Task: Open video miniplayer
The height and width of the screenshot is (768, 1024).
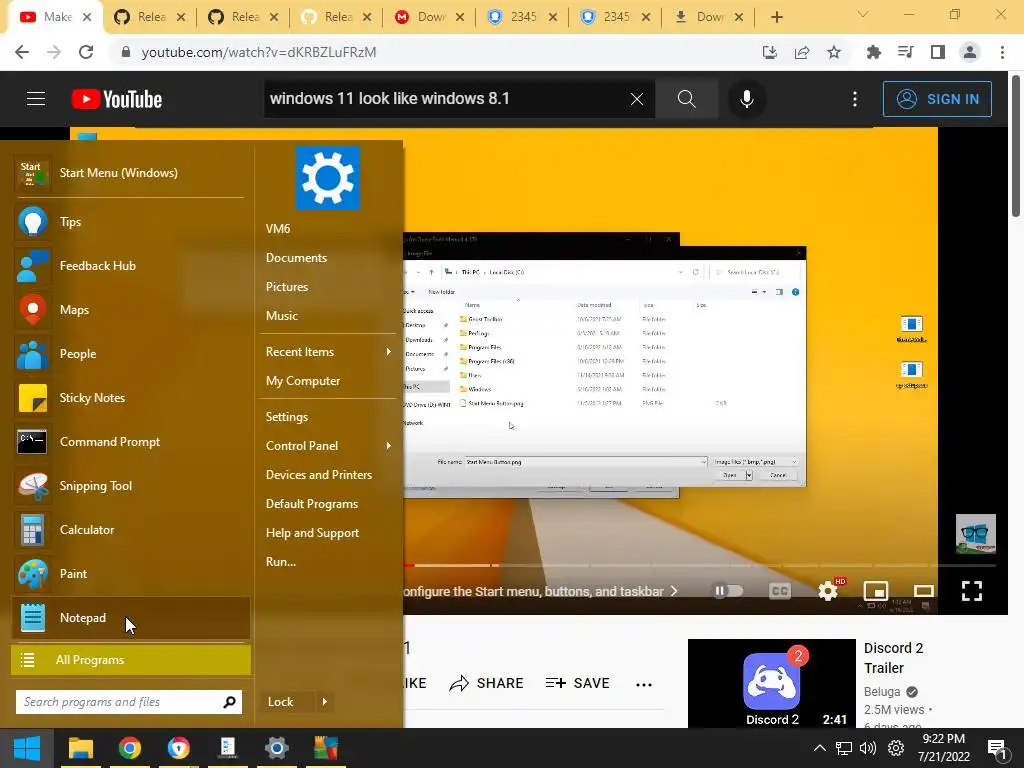Action: point(876,591)
